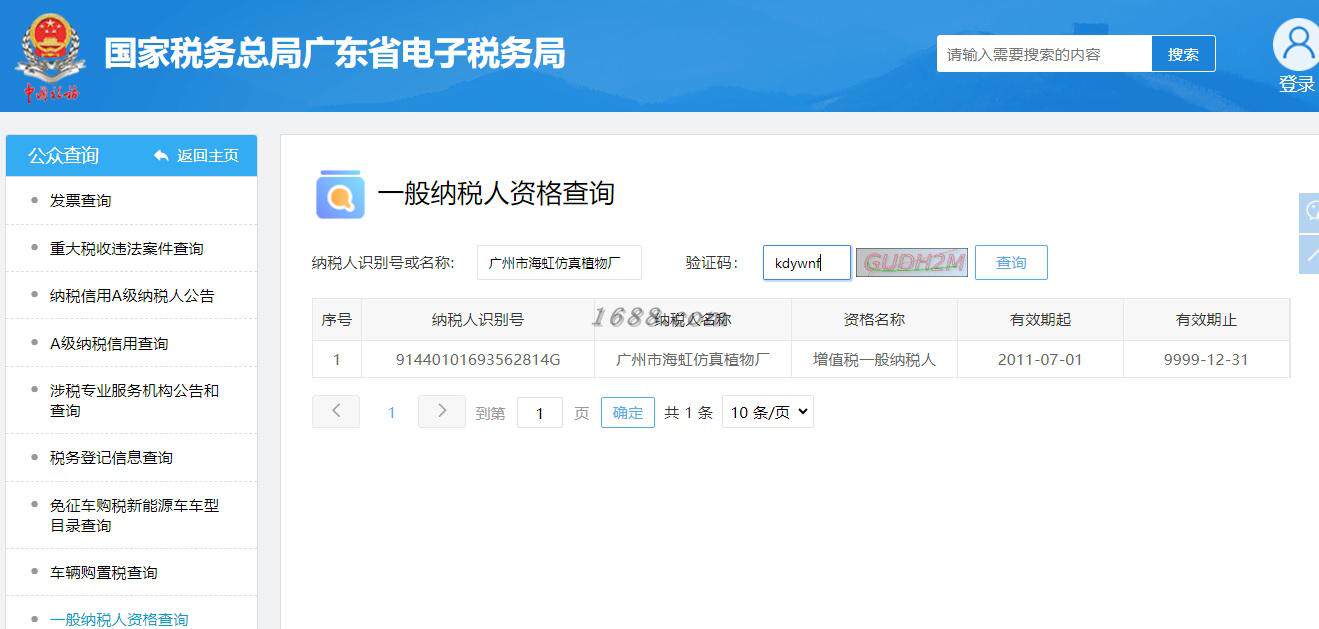This screenshot has height=629, width=1319.
Task: Focus the 验证码 captcha input field
Action: tap(807, 263)
